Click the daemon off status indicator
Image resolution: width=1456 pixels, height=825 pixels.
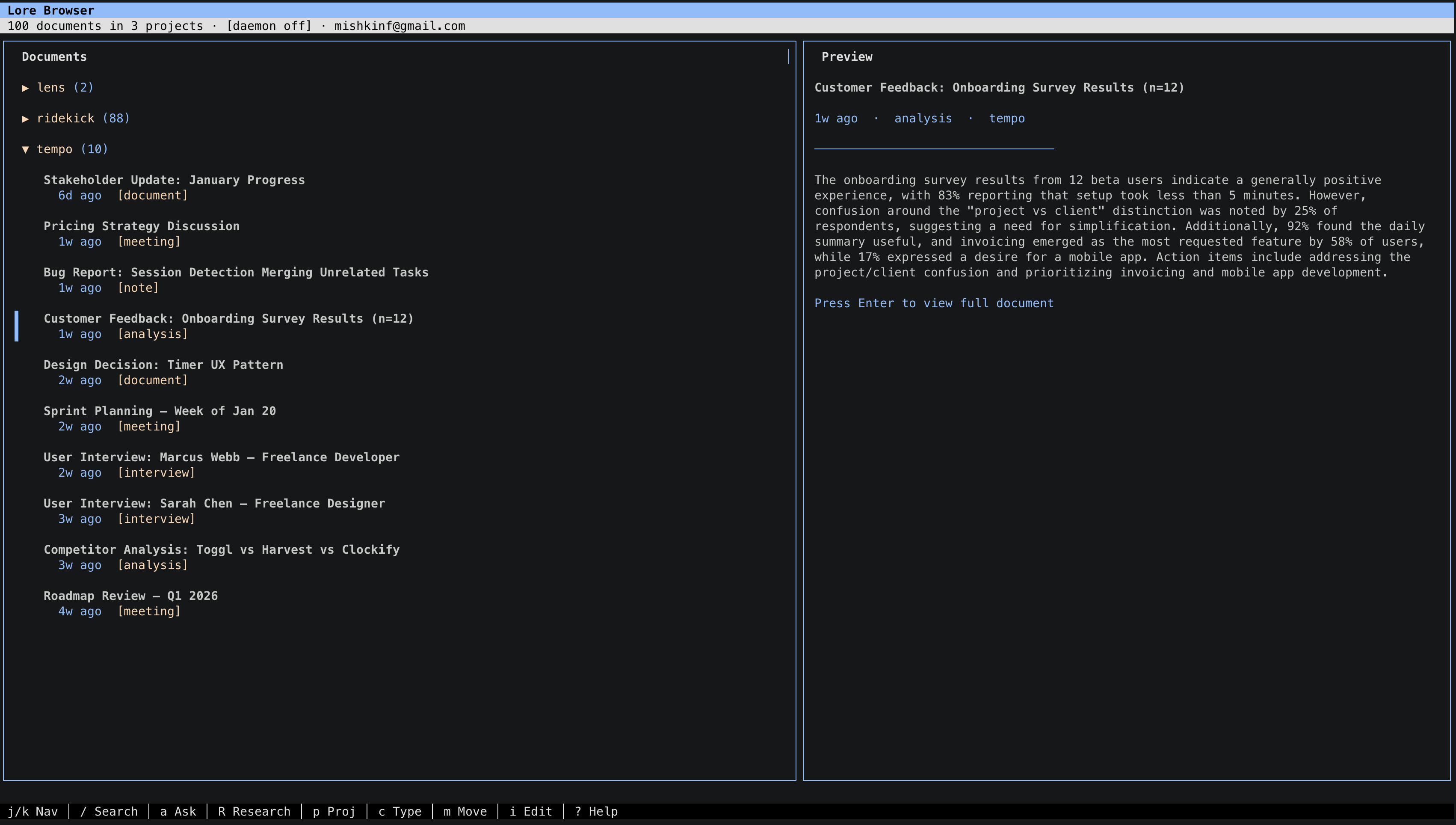269,26
